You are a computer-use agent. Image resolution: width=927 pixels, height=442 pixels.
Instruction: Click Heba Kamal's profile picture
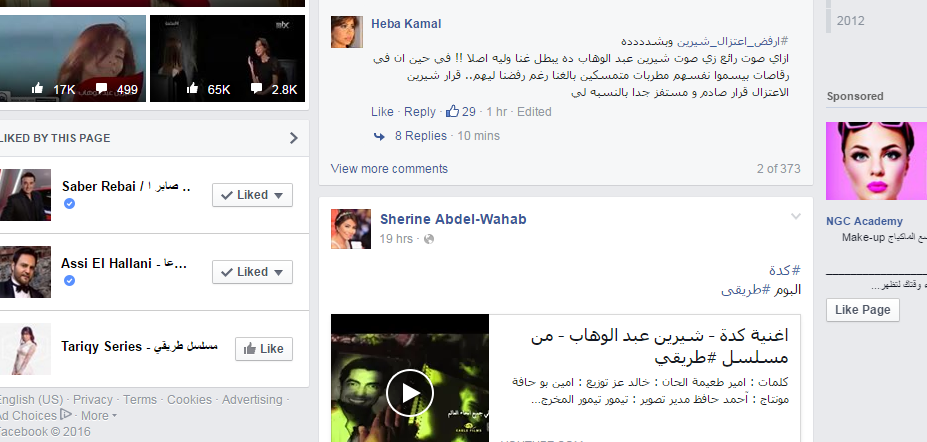click(346, 32)
